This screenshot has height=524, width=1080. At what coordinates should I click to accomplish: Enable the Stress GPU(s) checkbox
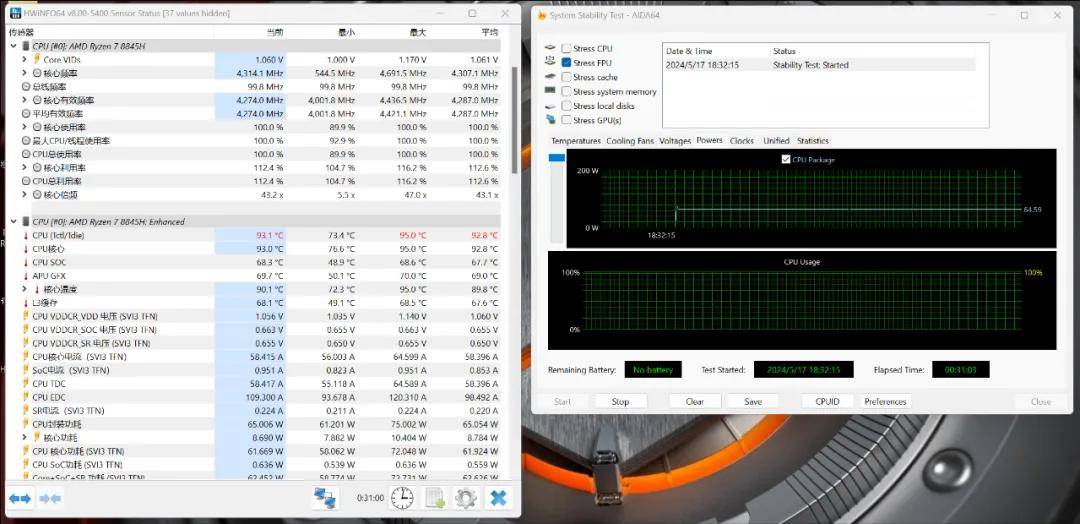coord(566,120)
